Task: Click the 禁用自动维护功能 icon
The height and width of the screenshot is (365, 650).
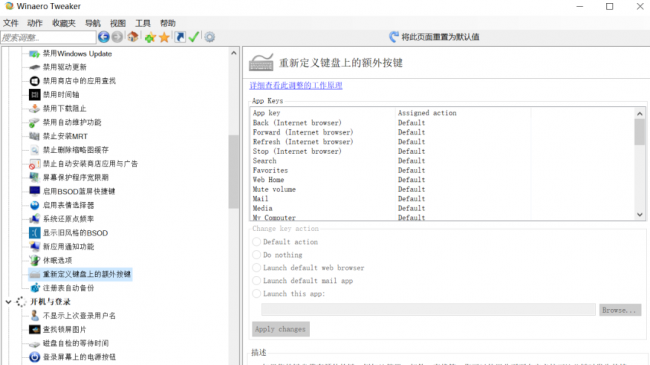Action: point(34,122)
